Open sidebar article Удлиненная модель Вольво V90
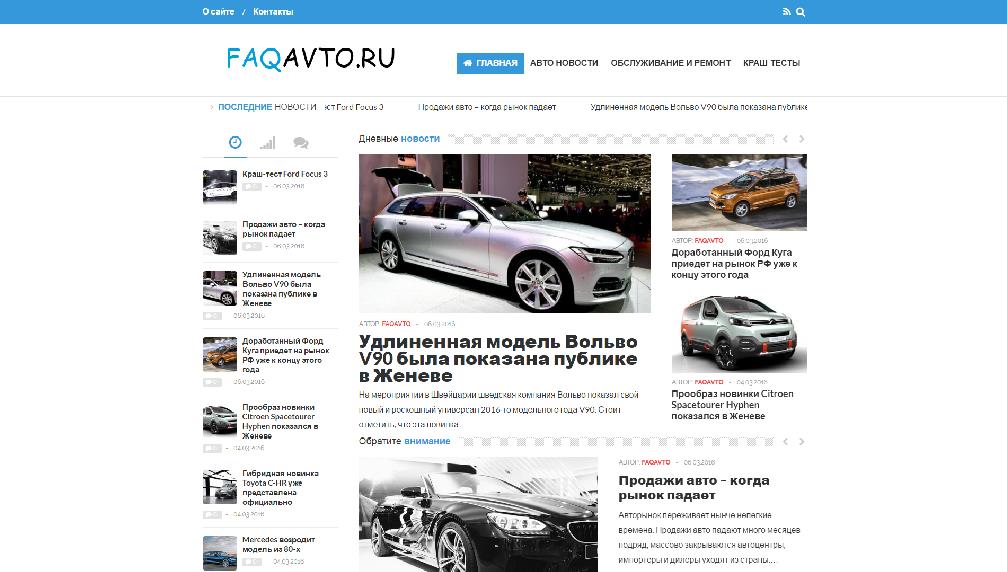 coord(281,289)
